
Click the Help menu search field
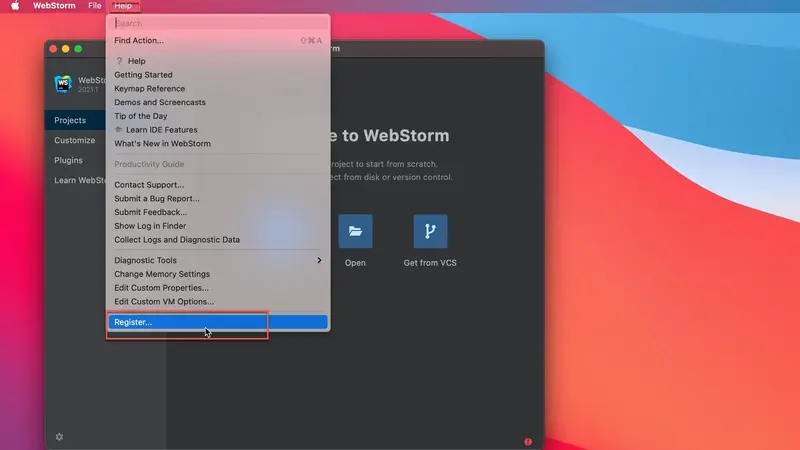pos(218,23)
